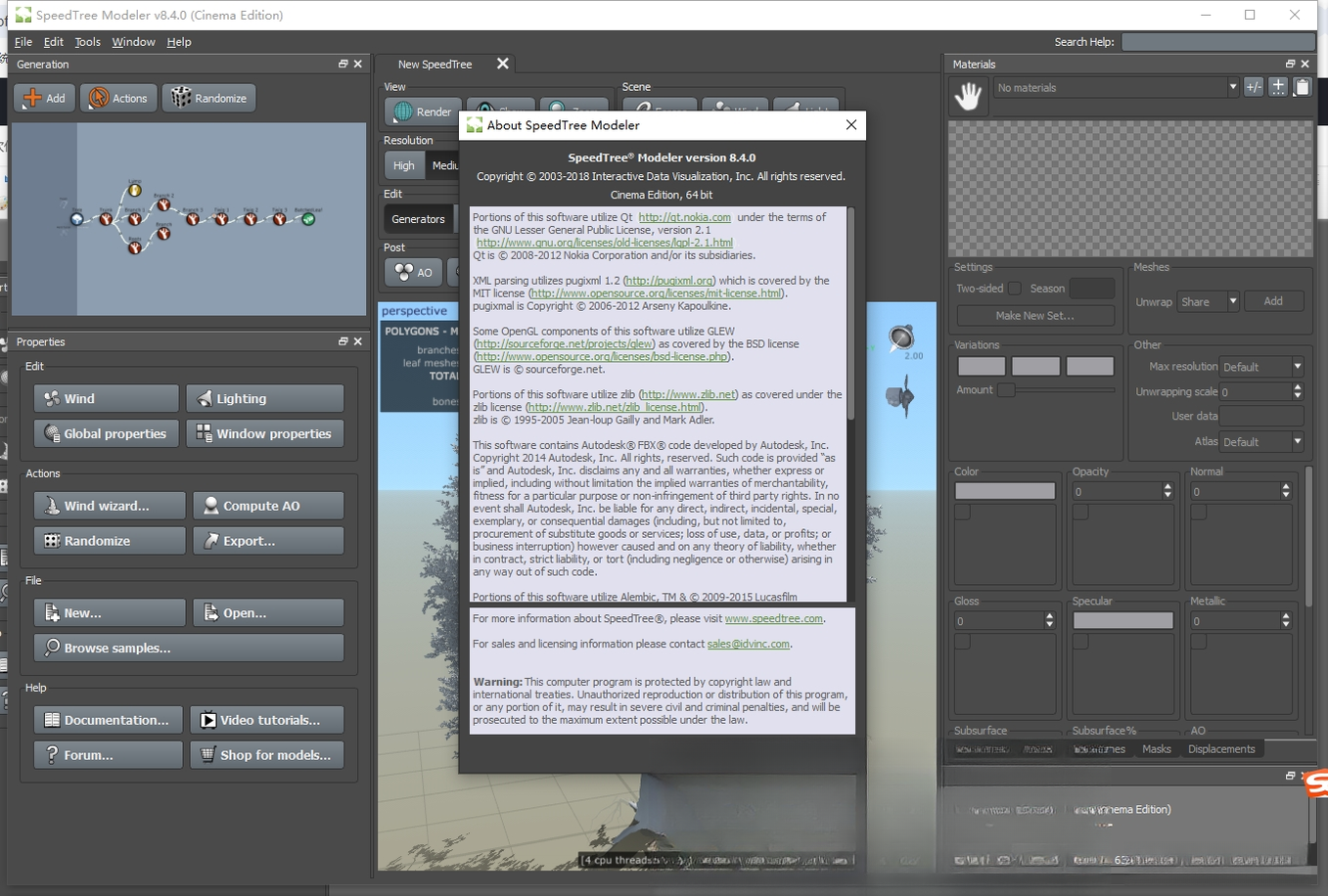Click the add material plus icon

pos(1278,87)
